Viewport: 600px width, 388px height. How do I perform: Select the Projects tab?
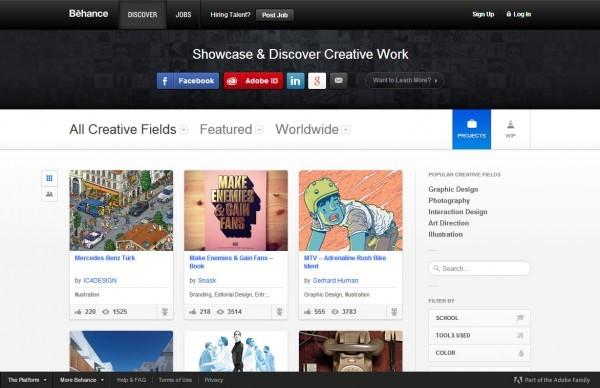[471, 129]
